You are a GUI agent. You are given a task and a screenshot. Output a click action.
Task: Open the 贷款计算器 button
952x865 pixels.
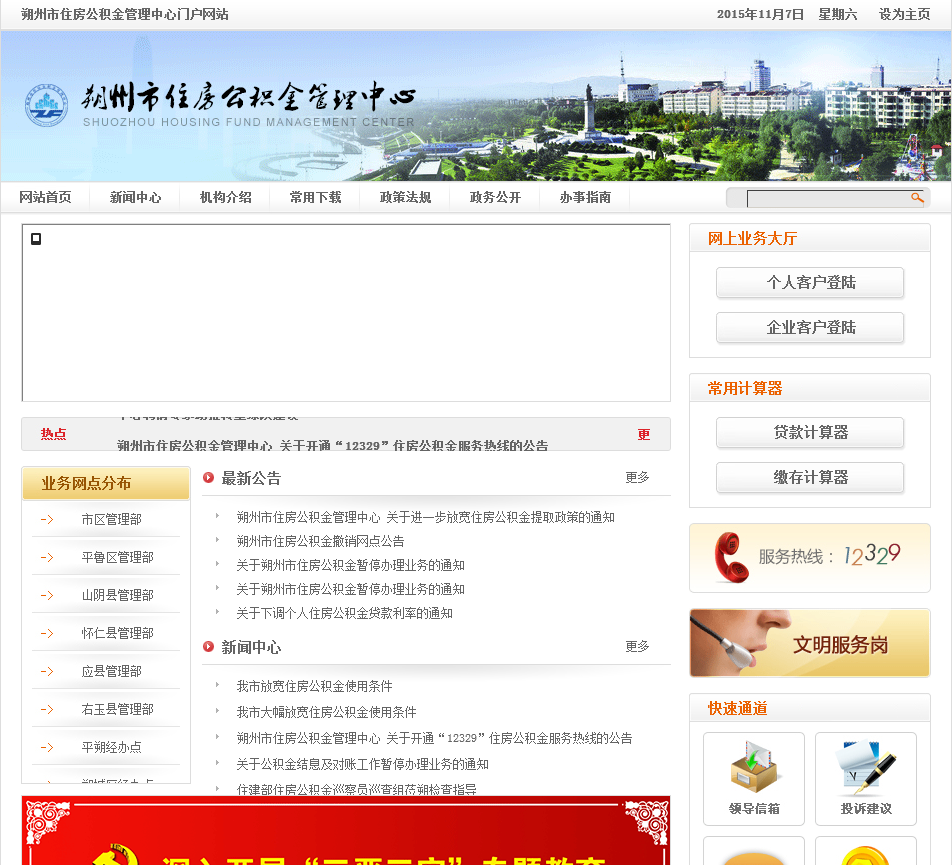pos(810,432)
